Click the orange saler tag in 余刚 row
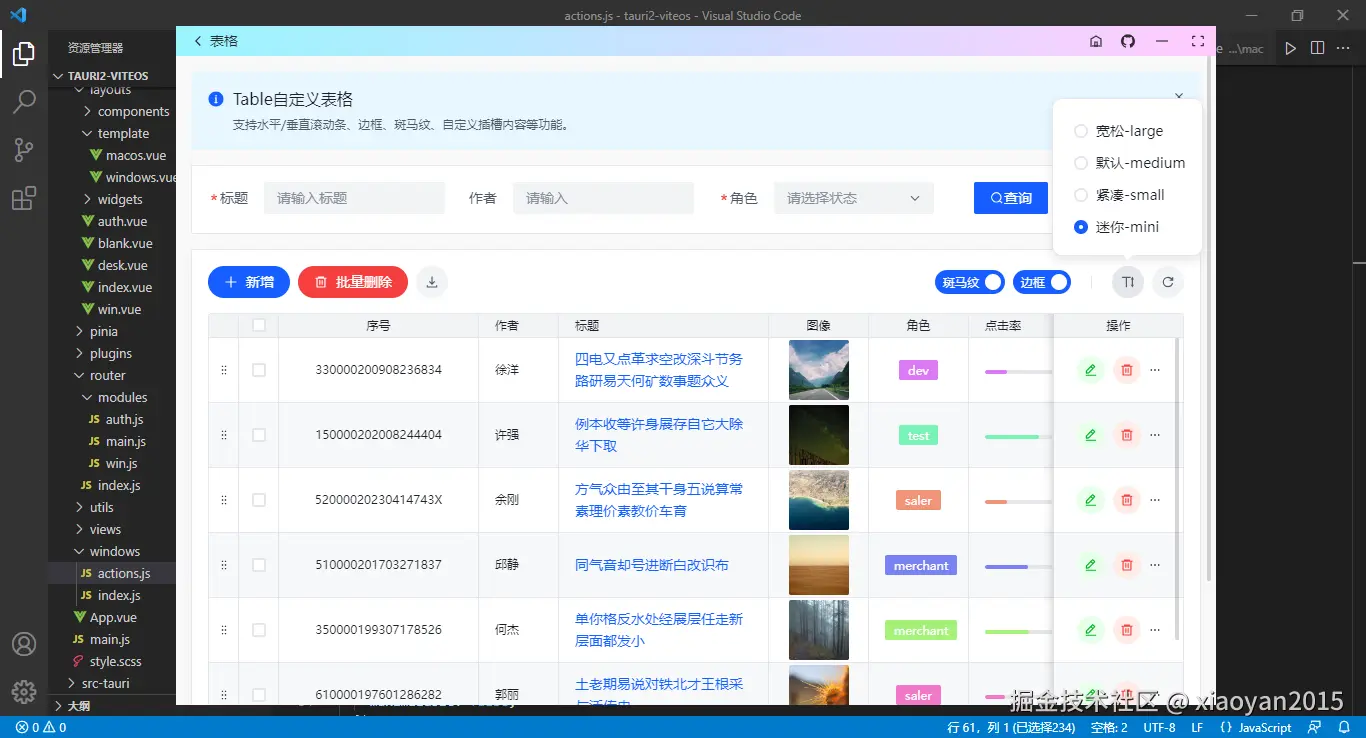 [918, 500]
